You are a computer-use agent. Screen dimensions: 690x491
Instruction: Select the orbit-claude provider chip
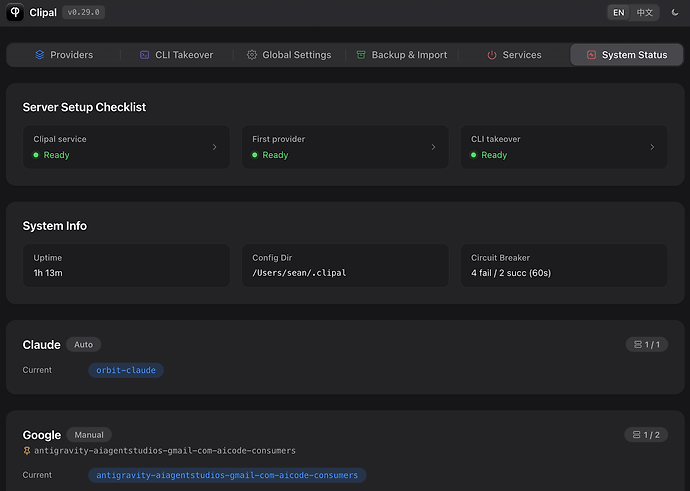(x=126, y=370)
